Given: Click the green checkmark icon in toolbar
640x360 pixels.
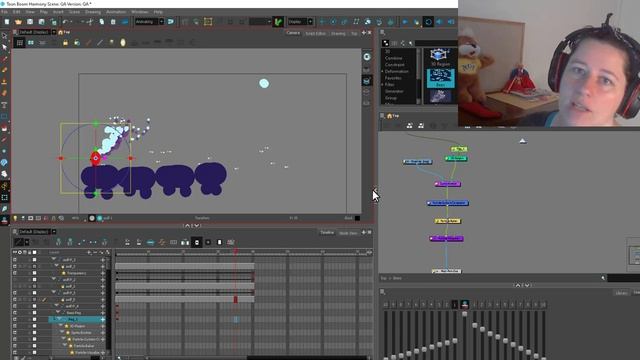Looking at the screenshot, I should [278, 22].
